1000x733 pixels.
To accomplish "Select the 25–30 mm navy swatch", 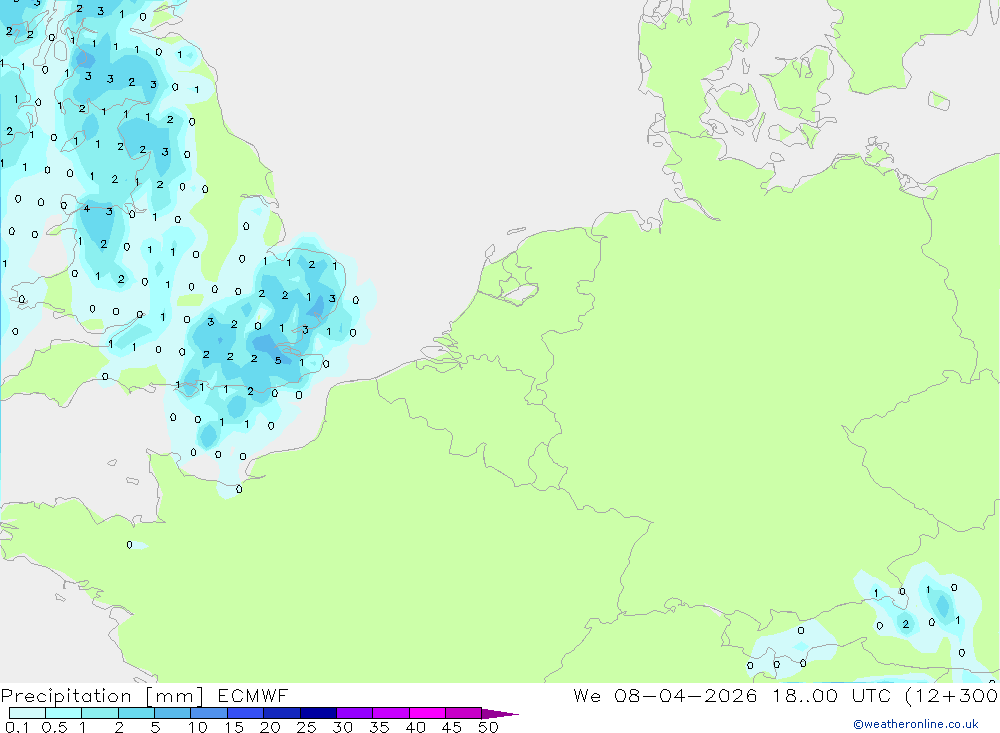I will pyautogui.click(x=318, y=713).
